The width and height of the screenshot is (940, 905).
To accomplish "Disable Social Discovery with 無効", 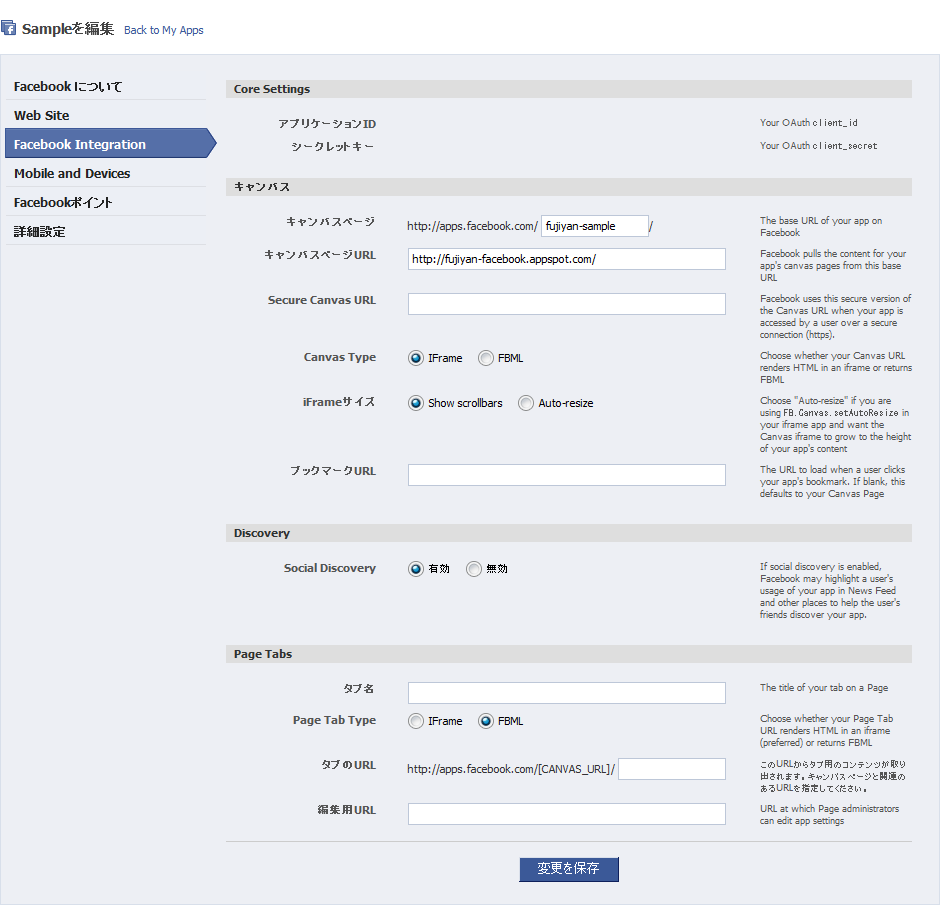I will coord(474,569).
